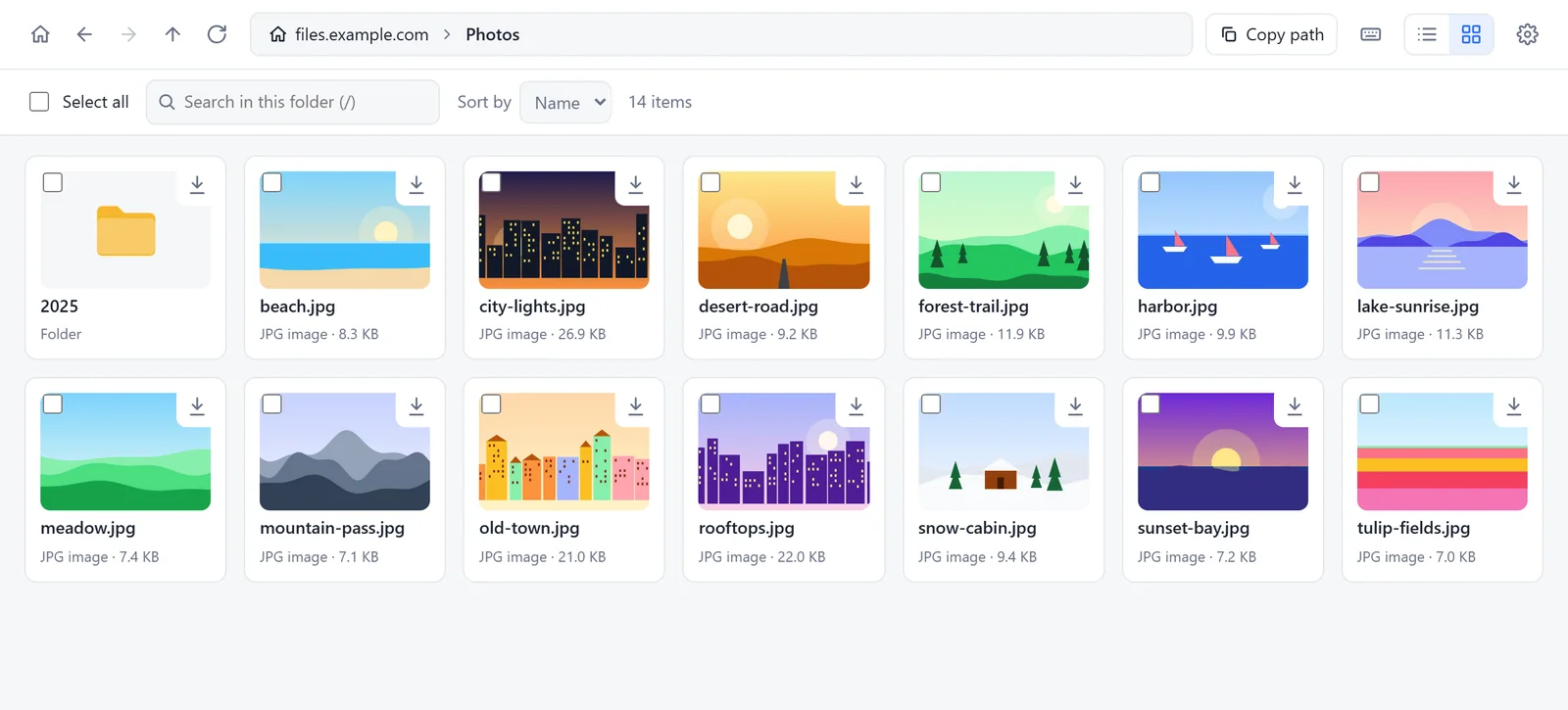Open the Sort by Name dropdown
1568x710 pixels.
pos(565,102)
